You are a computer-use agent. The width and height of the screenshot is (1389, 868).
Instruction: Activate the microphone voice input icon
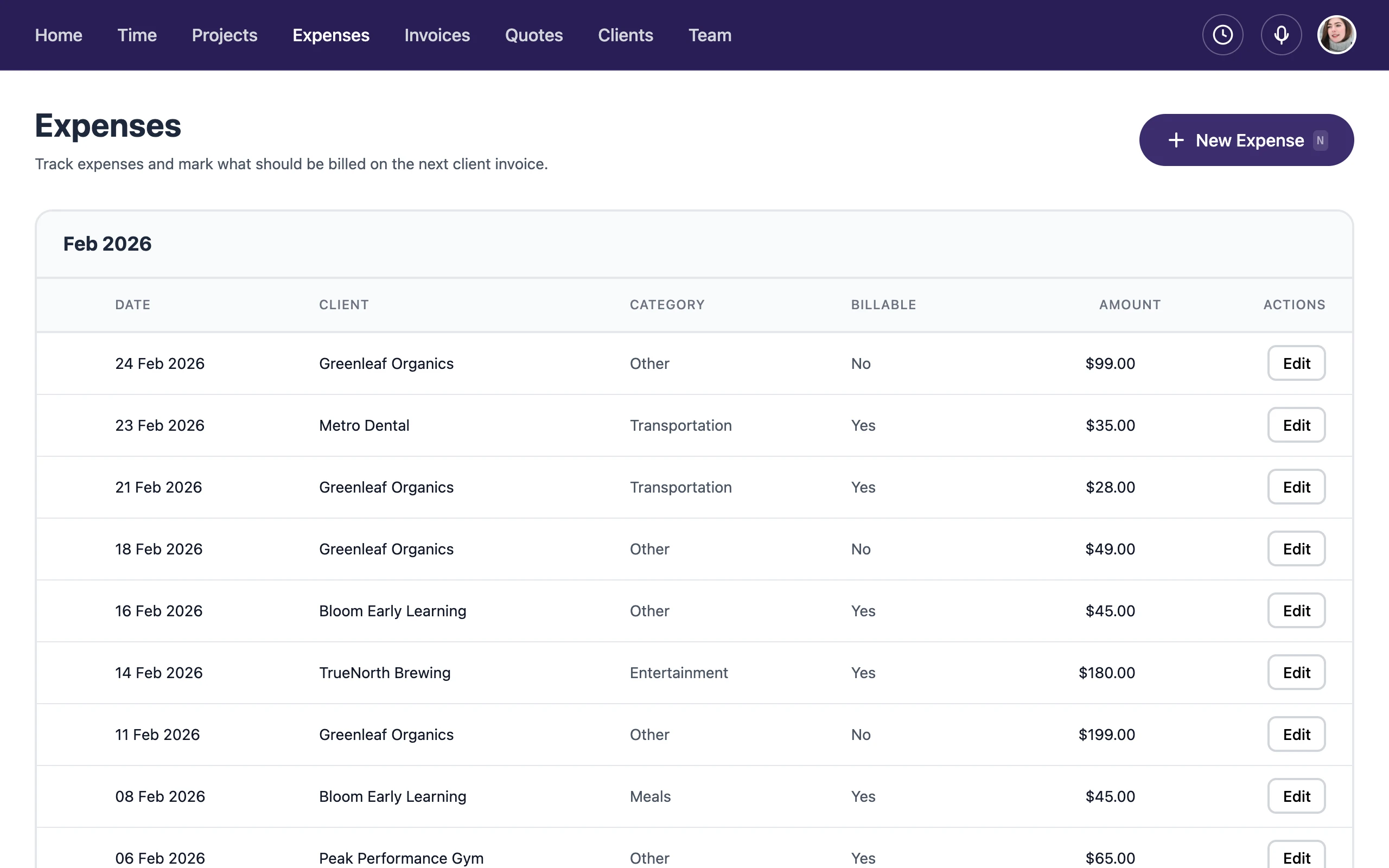click(x=1280, y=34)
